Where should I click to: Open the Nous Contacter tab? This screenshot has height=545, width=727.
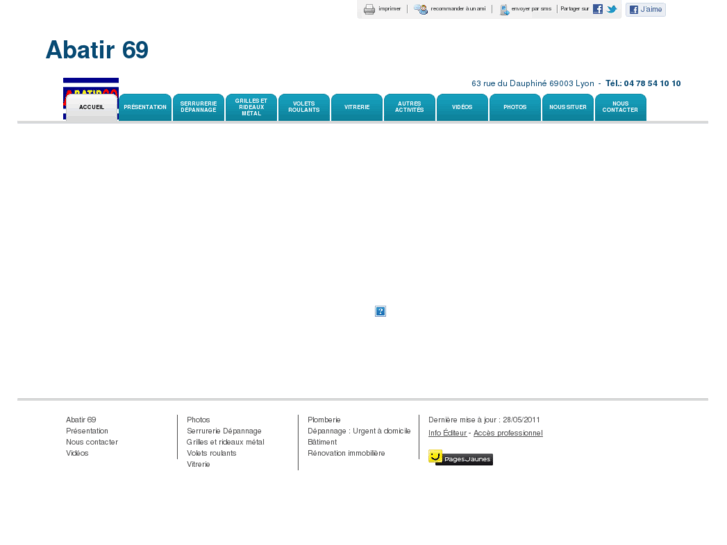pos(620,107)
